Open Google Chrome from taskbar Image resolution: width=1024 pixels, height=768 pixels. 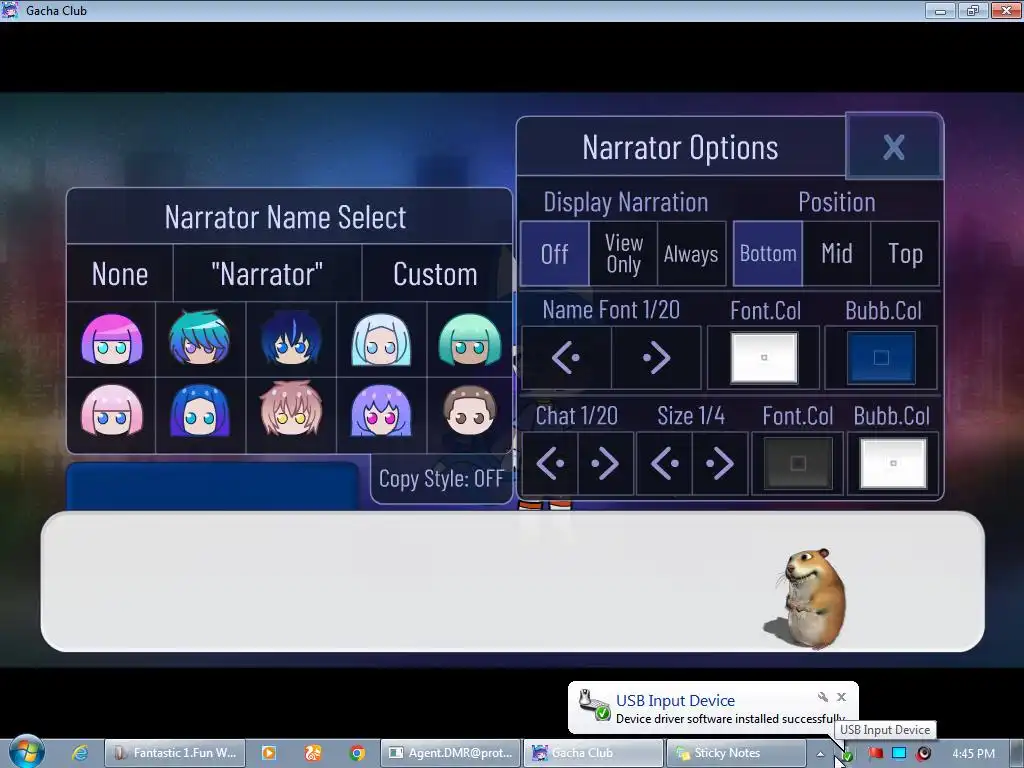357,753
